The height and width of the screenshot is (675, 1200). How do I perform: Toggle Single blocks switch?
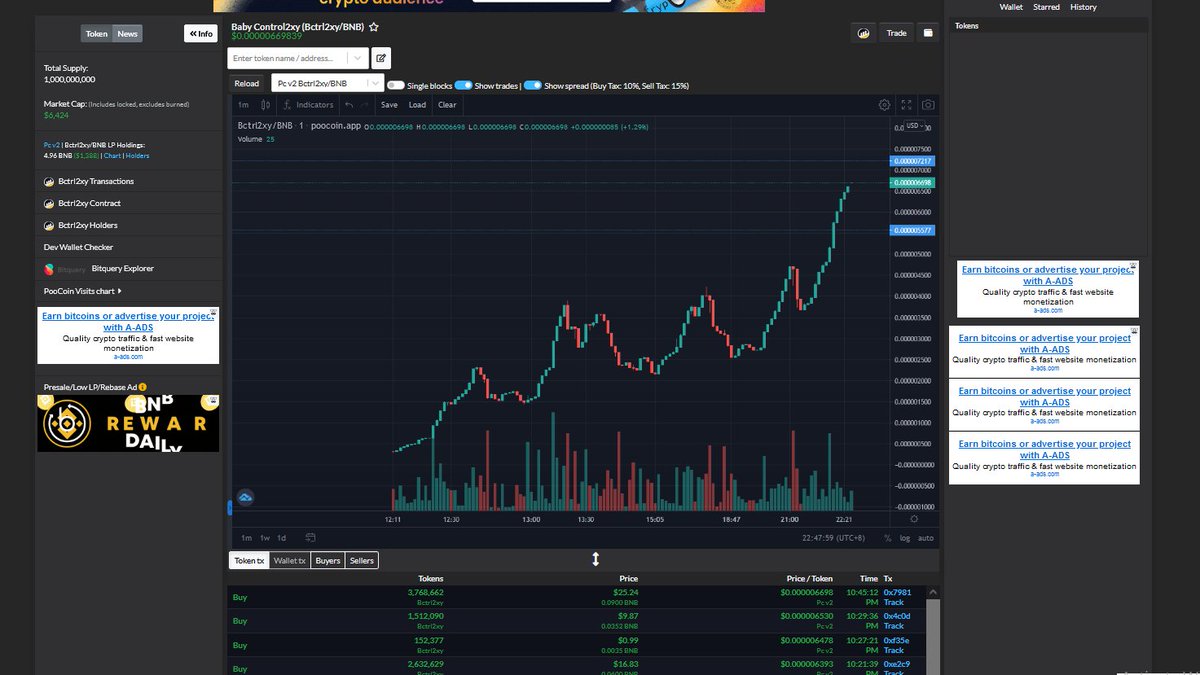395,86
